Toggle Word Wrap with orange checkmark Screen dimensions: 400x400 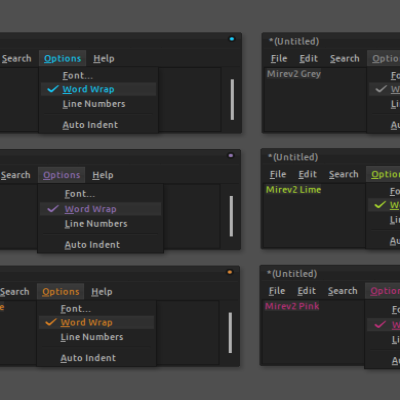[x=97, y=322]
